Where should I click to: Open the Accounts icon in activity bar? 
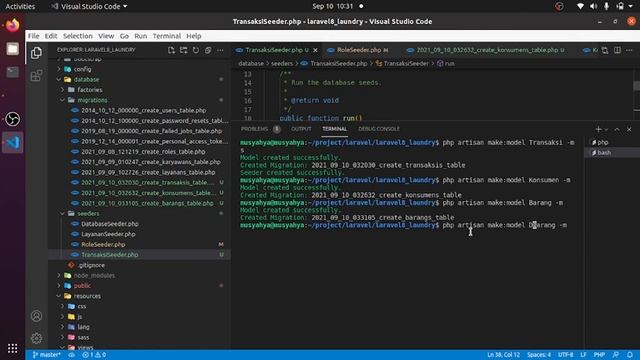coord(36,316)
